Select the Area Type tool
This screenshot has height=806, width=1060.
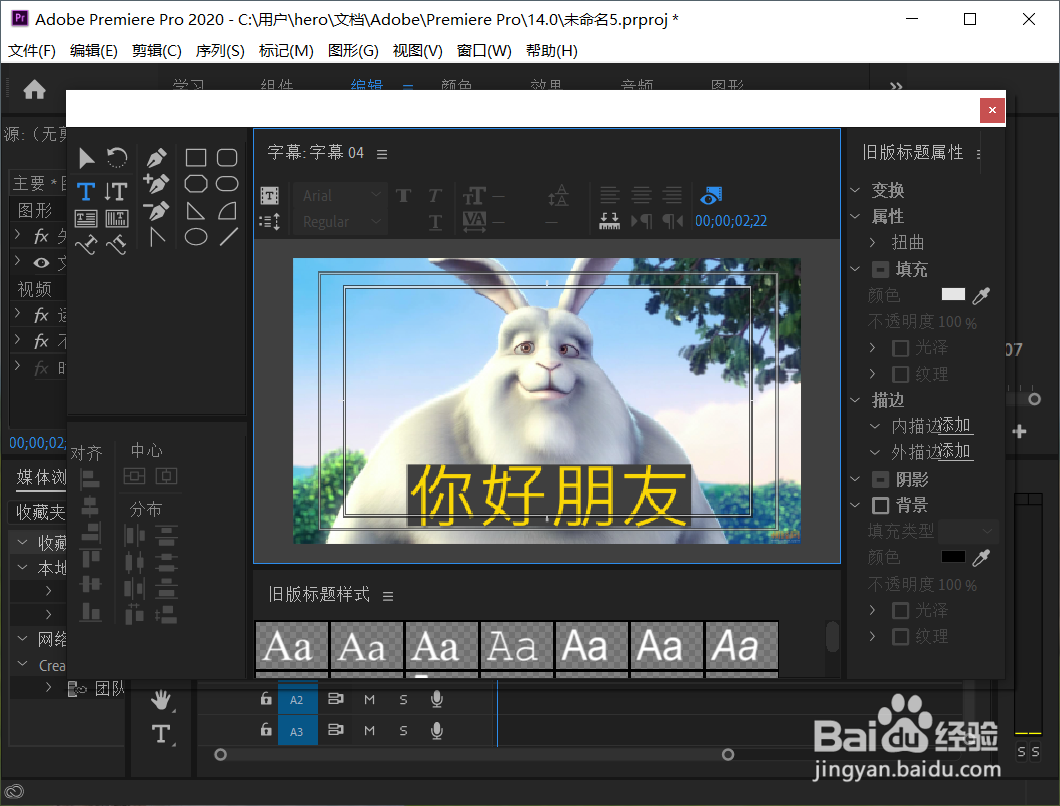tap(86, 218)
